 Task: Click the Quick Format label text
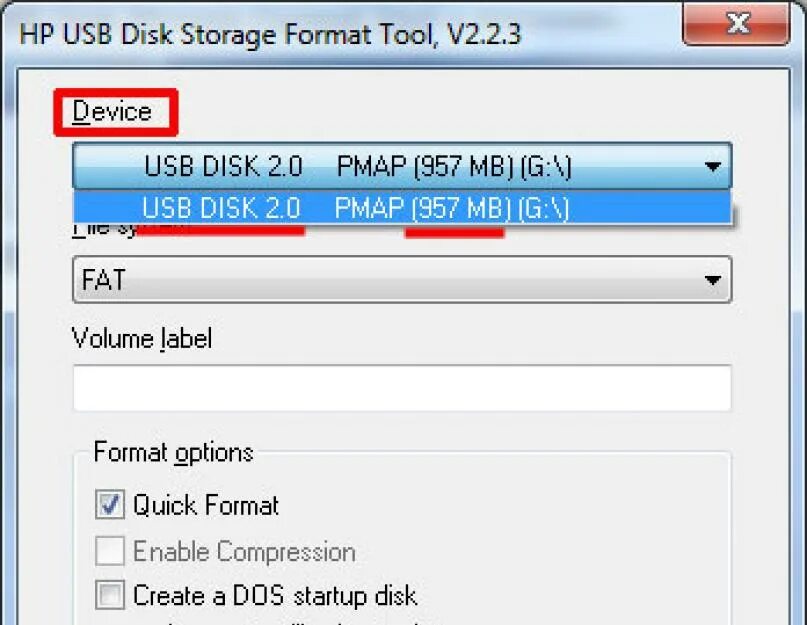pyautogui.click(x=206, y=505)
